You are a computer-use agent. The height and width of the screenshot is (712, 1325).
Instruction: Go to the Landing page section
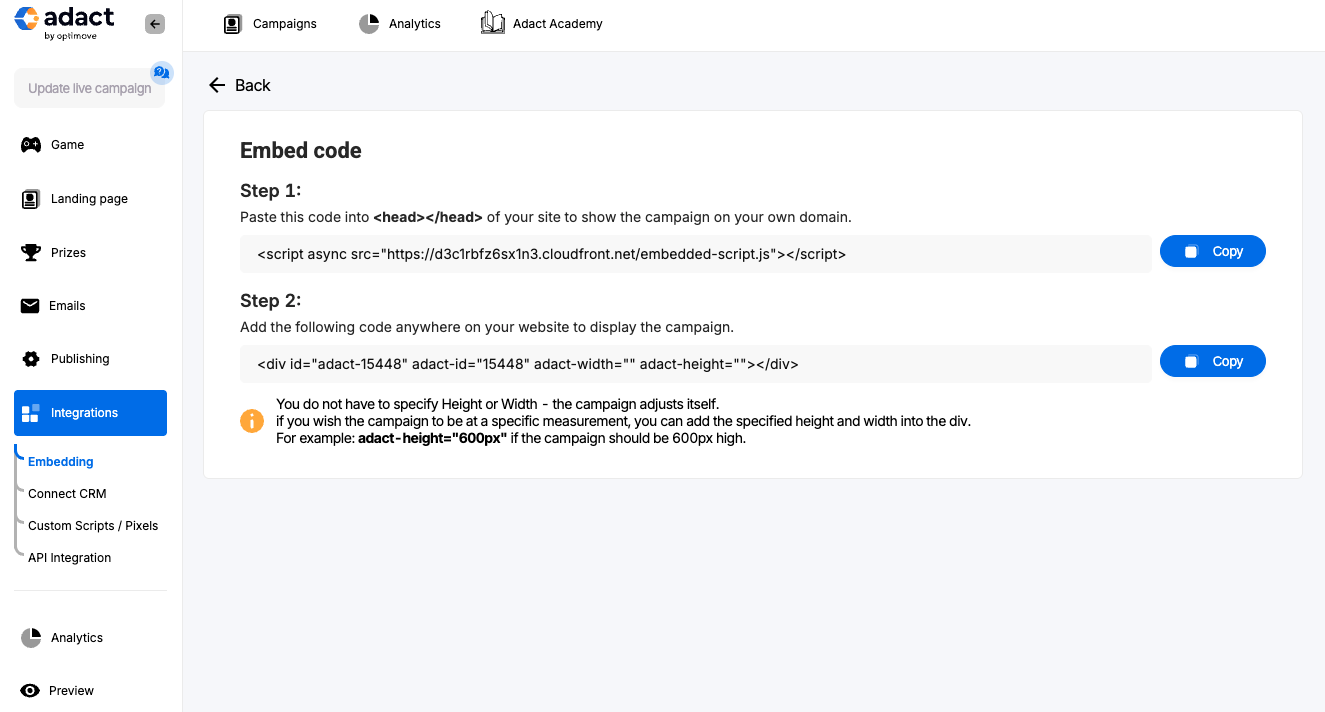(90, 199)
